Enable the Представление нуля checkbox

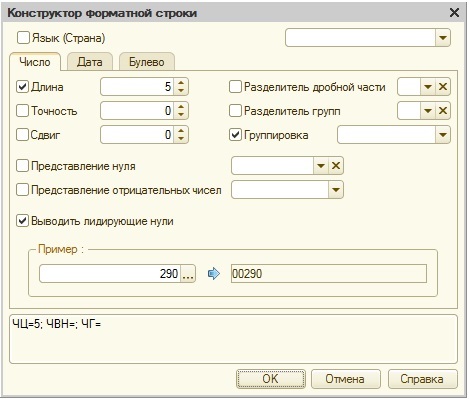(x=22, y=166)
